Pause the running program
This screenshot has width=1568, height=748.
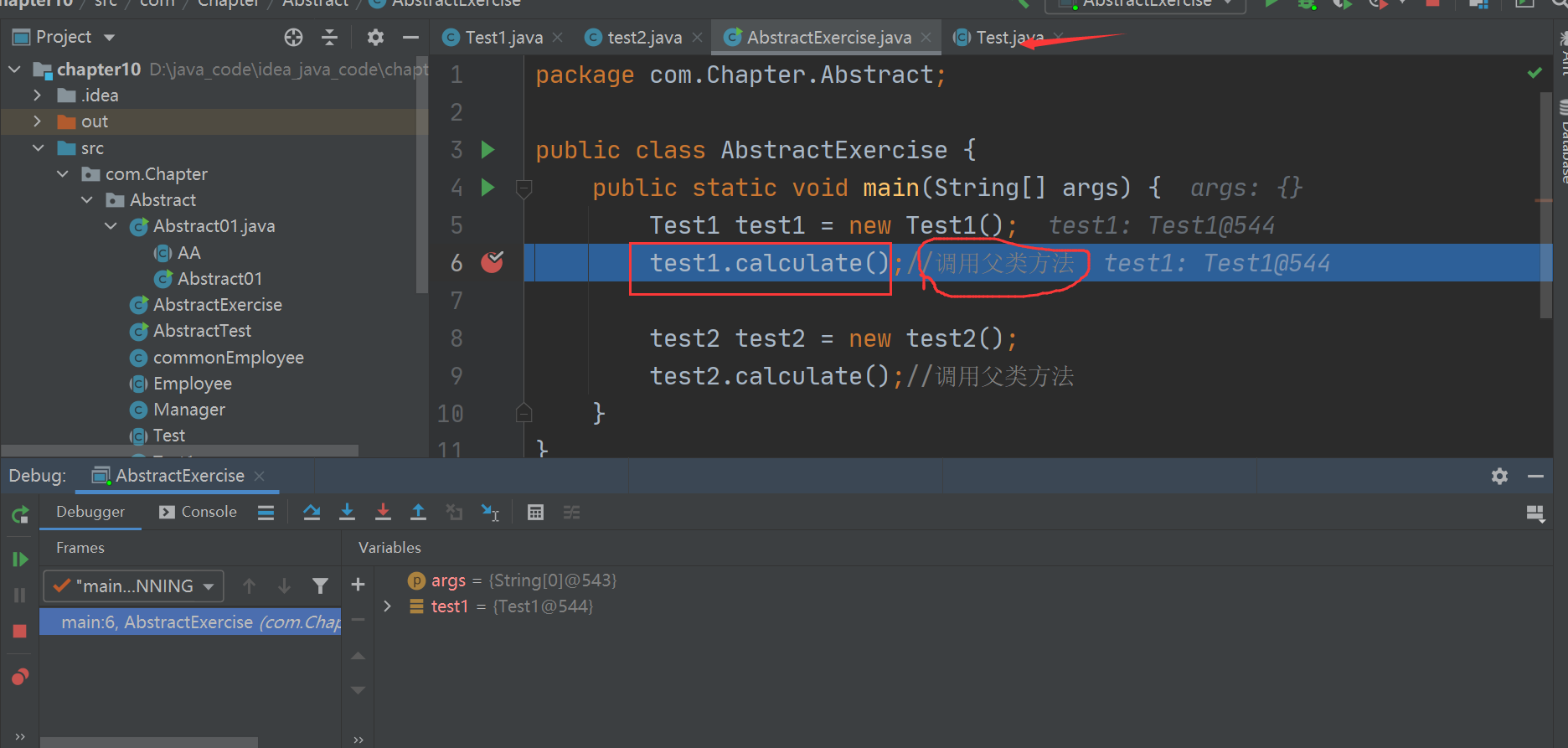(x=20, y=596)
